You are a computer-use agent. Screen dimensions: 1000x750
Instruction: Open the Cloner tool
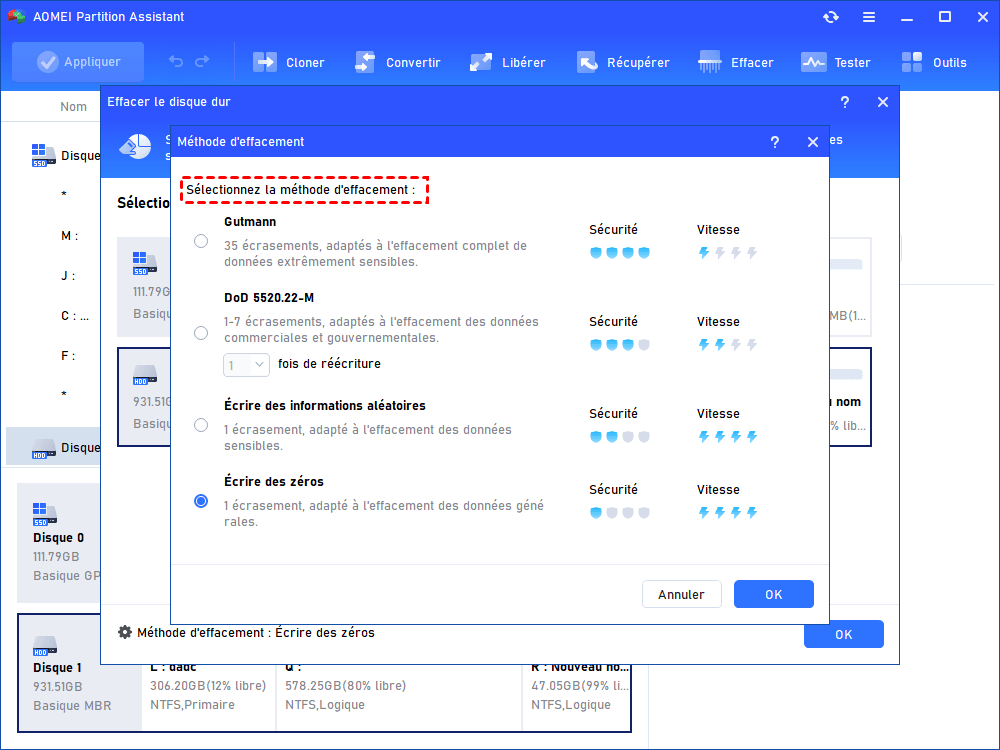(x=289, y=62)
